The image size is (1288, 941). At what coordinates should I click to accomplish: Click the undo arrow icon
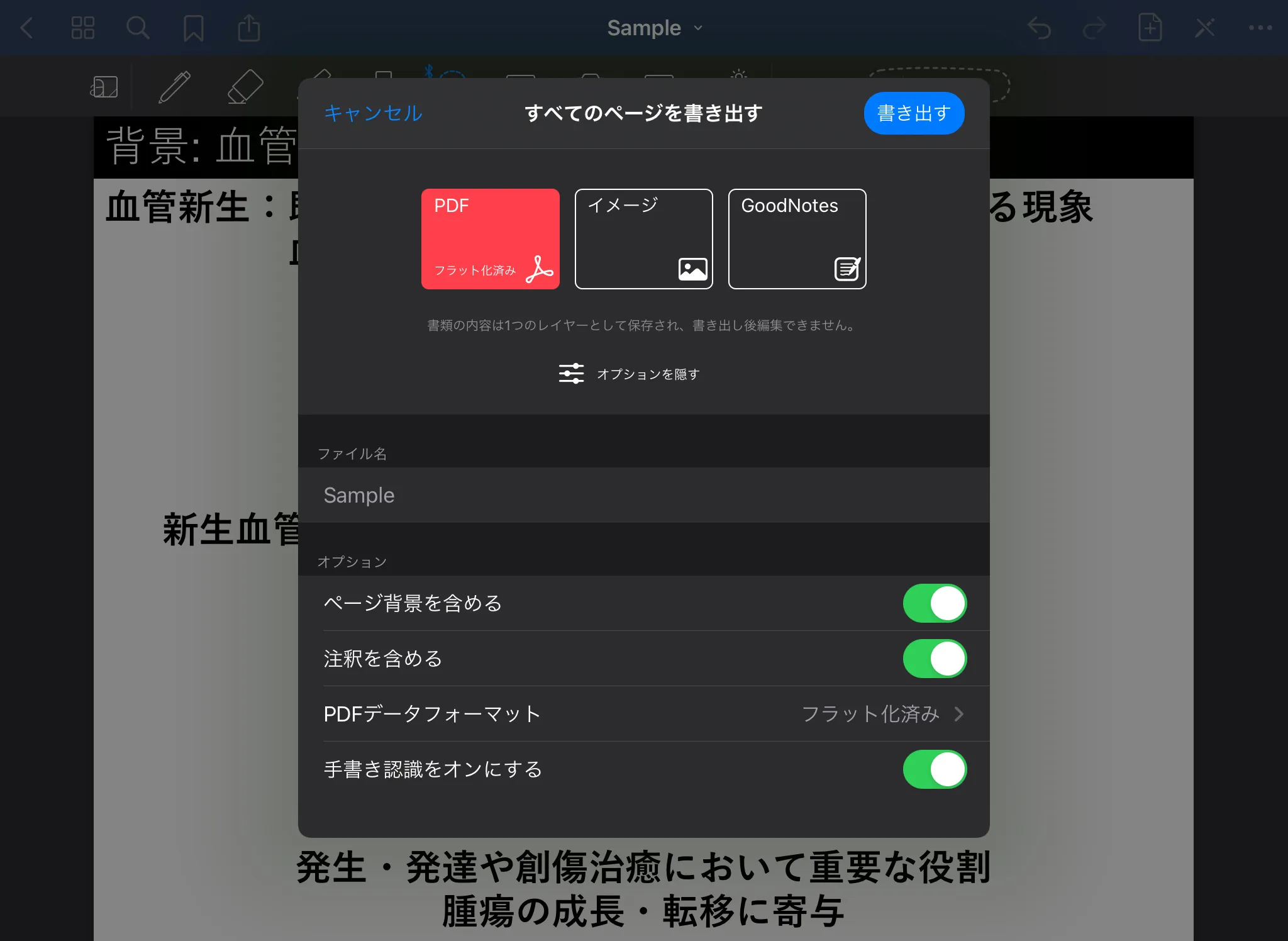(1039, 28)
